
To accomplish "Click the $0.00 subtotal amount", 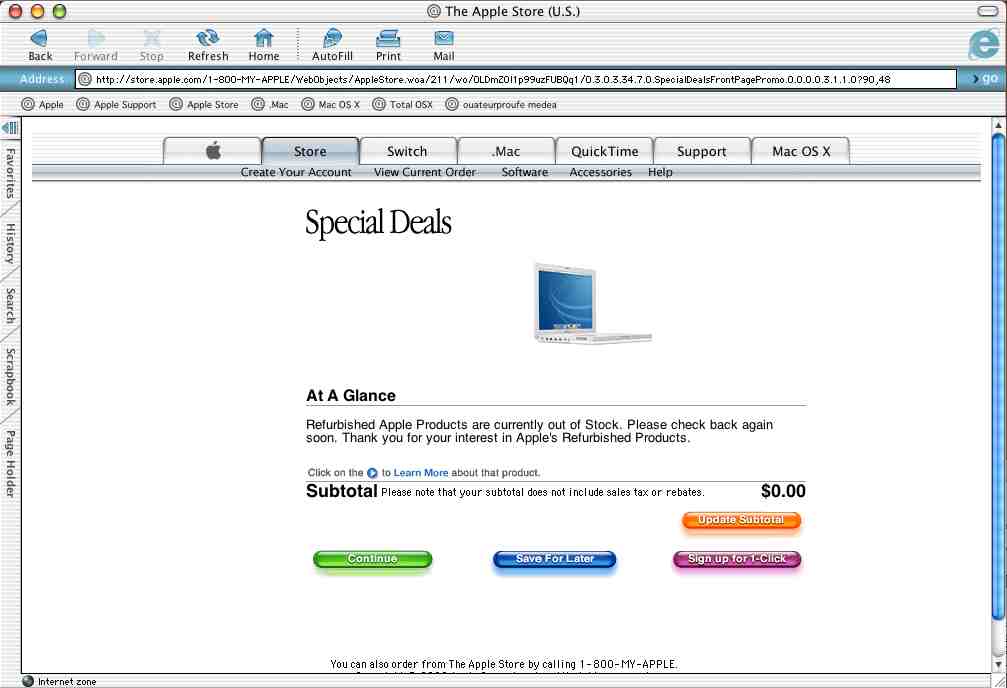I will pos(783,491).
